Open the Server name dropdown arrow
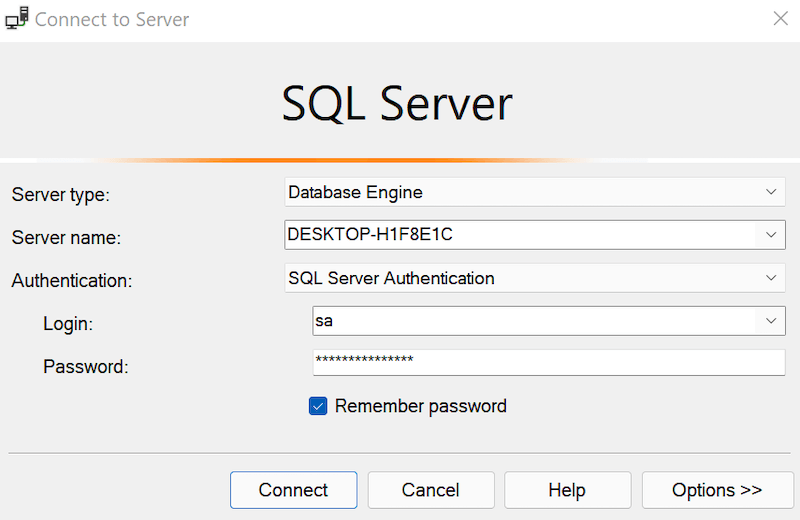 (x=771, y=235)
